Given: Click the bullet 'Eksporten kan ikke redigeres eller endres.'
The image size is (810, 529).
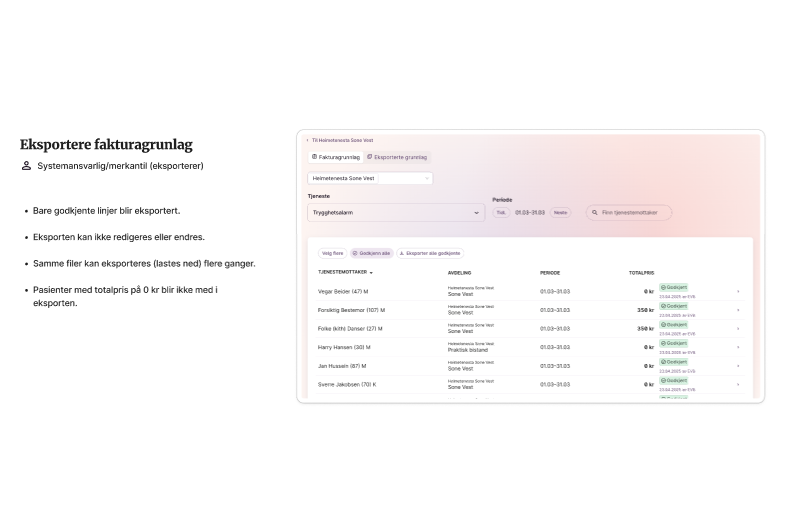Looking at the screenshot, I should pos(119,237).
